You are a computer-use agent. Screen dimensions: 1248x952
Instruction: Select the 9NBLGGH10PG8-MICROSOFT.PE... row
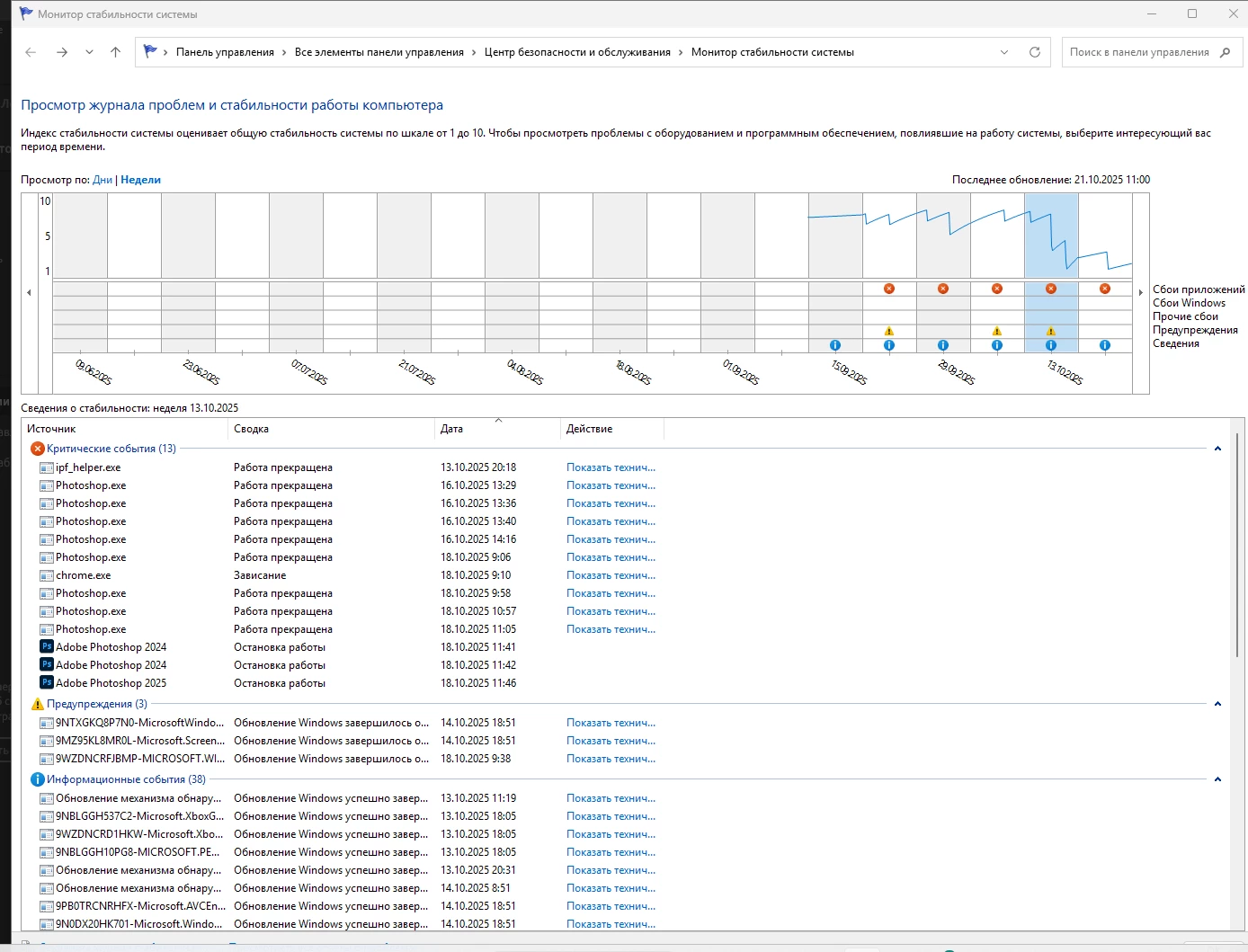pos(347,852)
